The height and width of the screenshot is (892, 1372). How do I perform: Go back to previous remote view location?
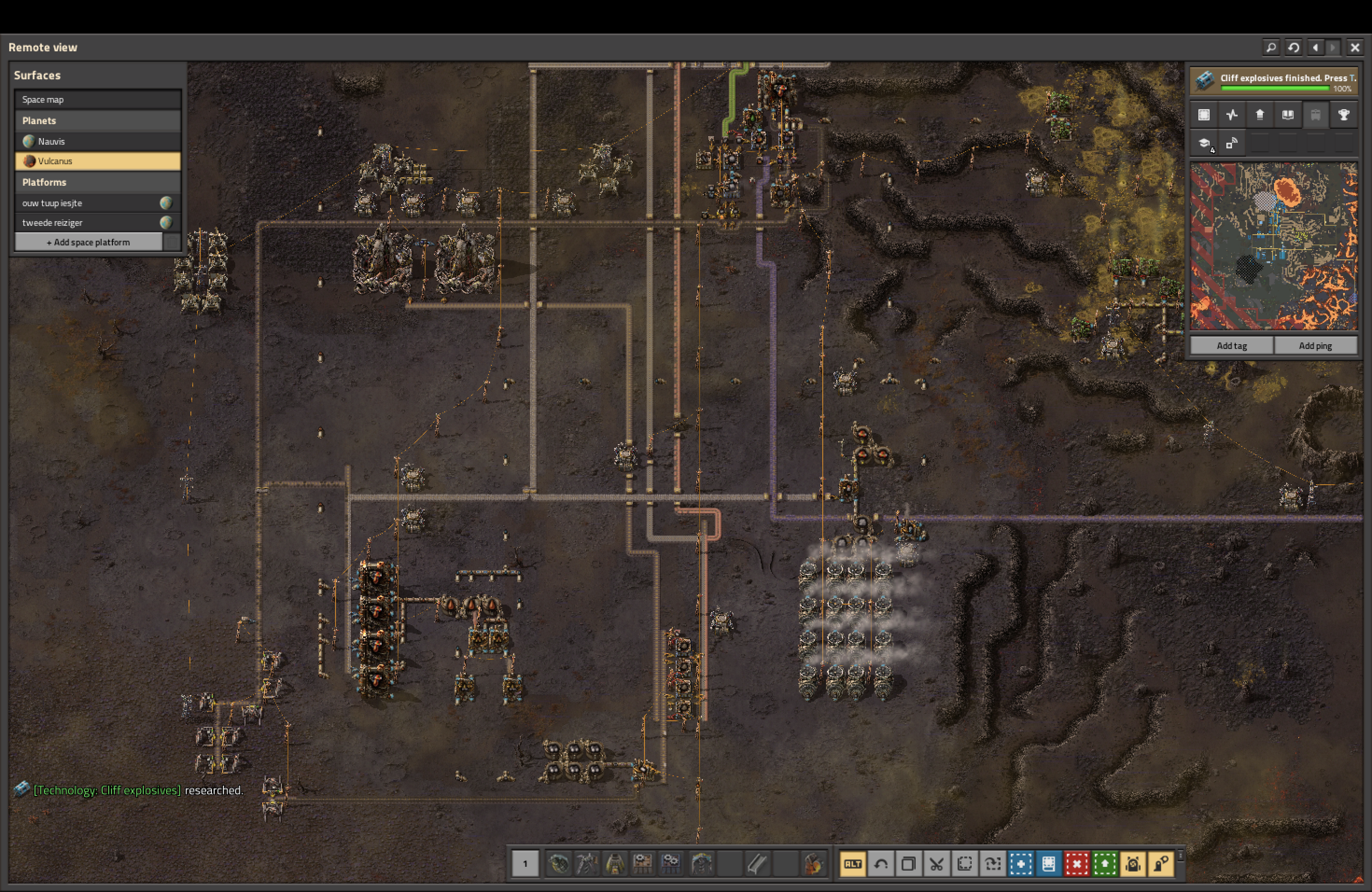click(1315, 47)
